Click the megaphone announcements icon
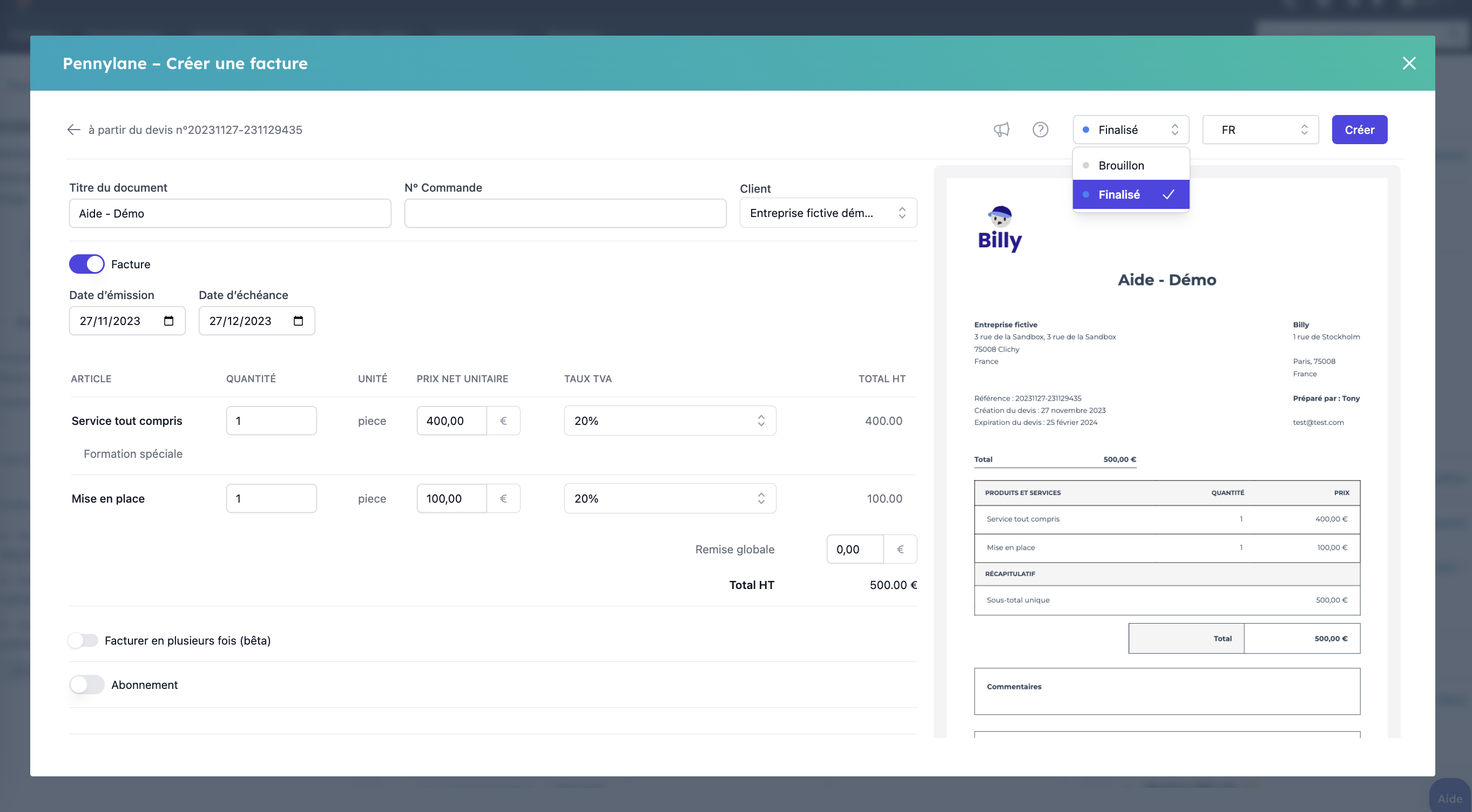This screenshot has height=812, width=1472. coord(1001,130)
